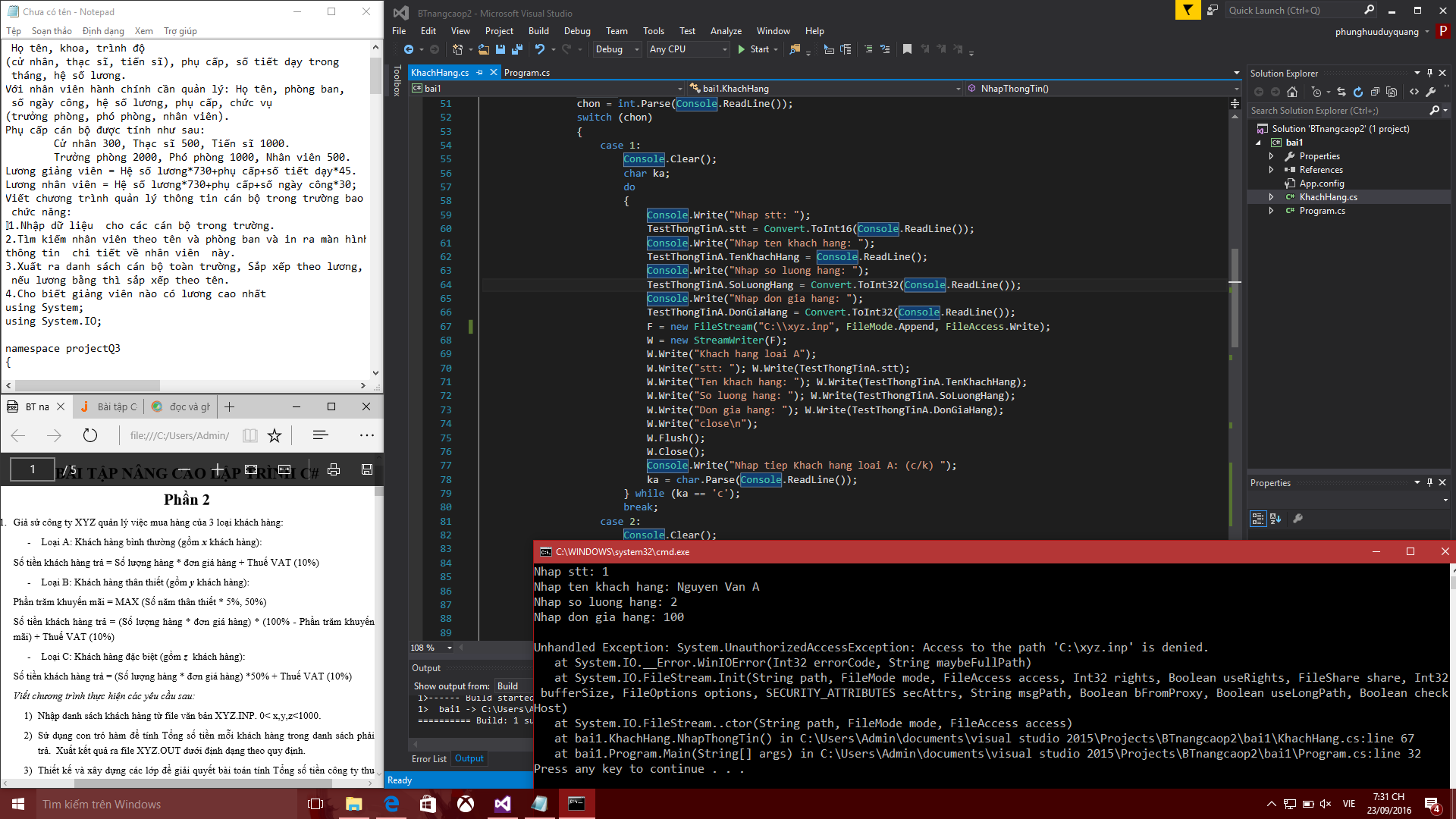Switch to Error List panel tab
This screenshot has width=1456, height=819.
coord(428,758)
